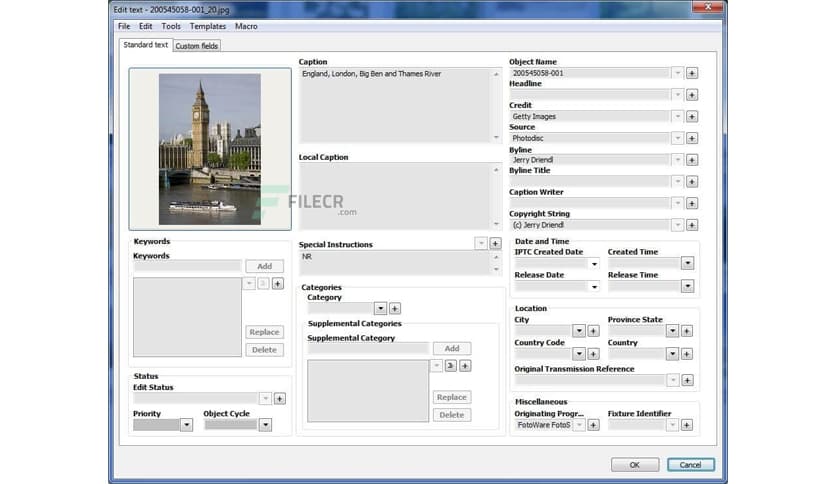
Task: Switch to the Custom fields tab
Action: pyautogui.click(x=197, y=46)
